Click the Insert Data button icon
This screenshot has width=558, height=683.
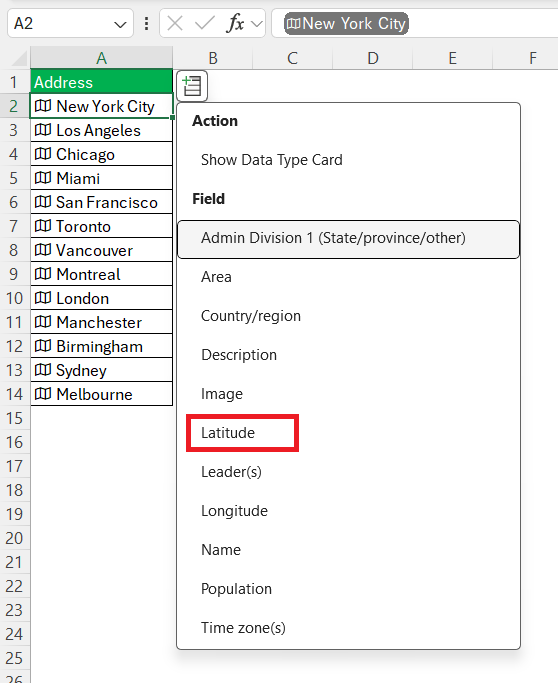click(192, 85)
